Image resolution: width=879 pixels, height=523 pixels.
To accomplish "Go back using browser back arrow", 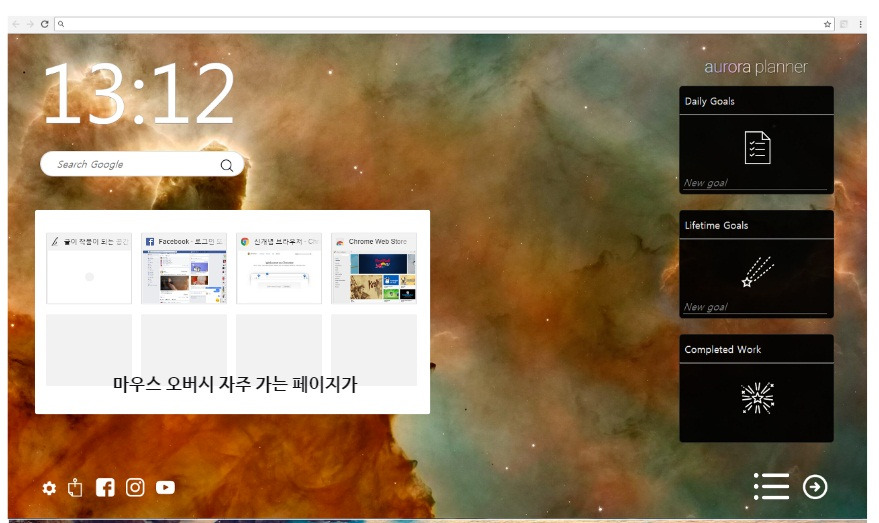I will pos(16,24).
